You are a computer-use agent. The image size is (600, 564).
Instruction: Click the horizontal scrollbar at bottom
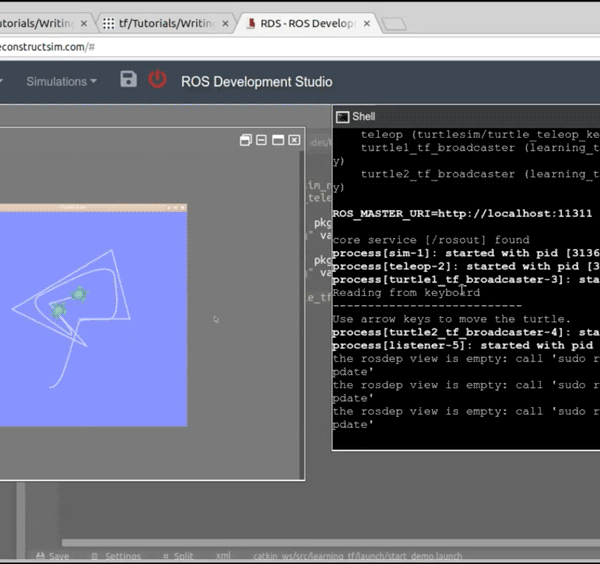331,543
